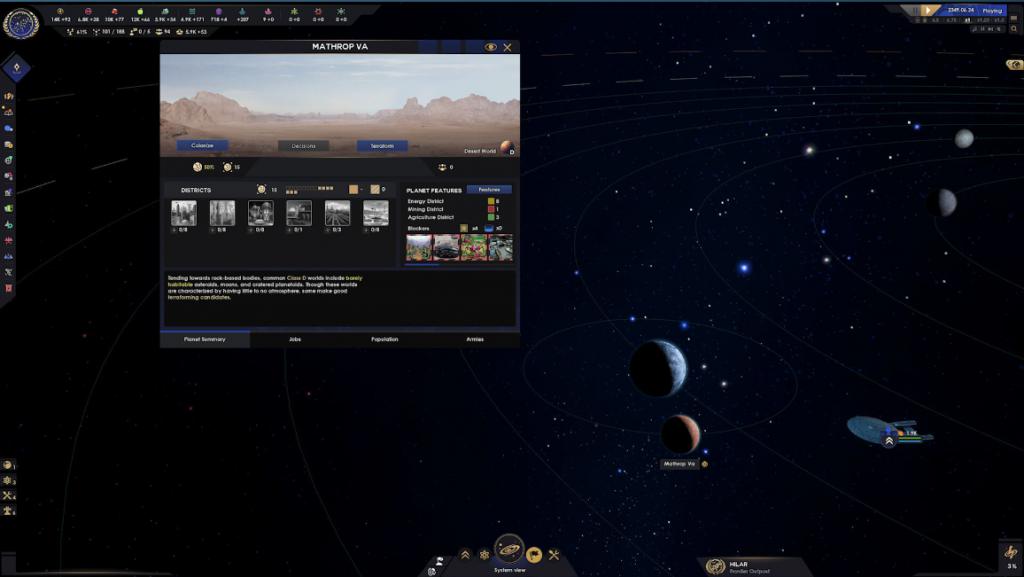This screenshot has width=1024, height=577.
Task: Click the flag icon in bottom bar
Action: [x=534, y=555]
